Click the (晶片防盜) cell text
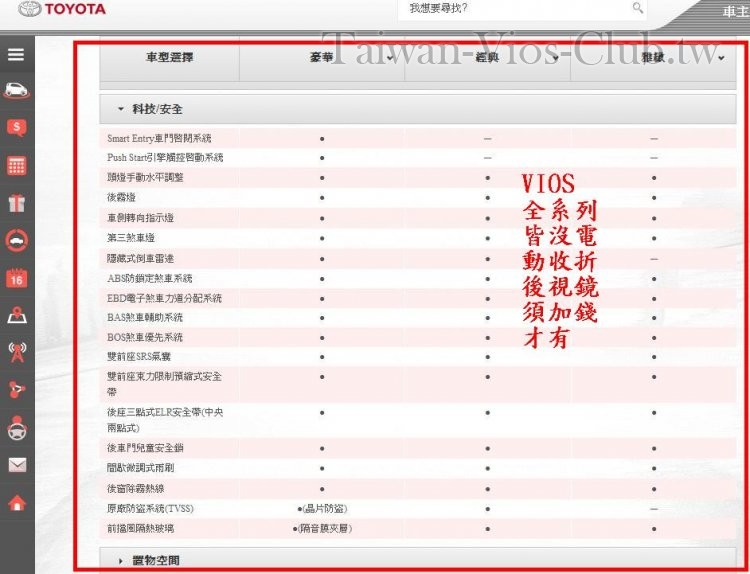Screen dimensions: 750x574 324,509
